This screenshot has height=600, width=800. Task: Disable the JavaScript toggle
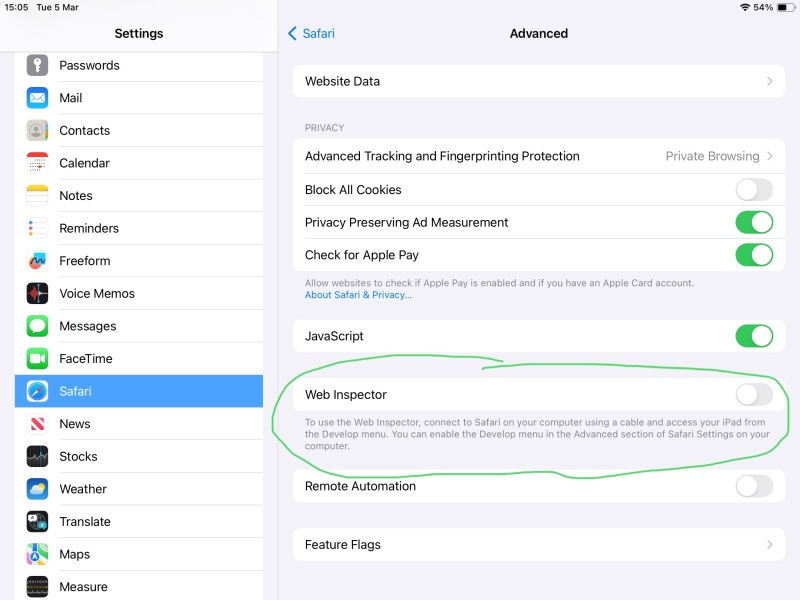pos(754,336)
